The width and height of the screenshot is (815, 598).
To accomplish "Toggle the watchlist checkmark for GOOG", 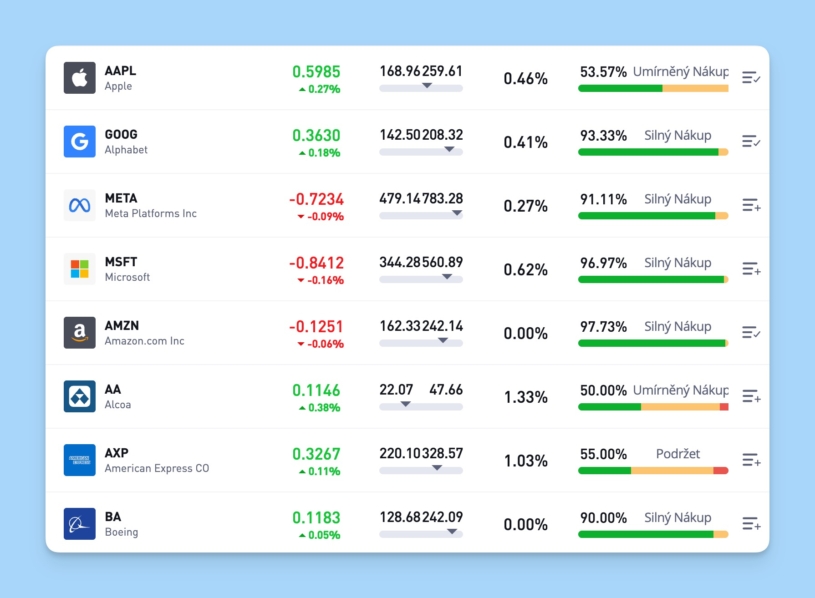I will (750, 140).
